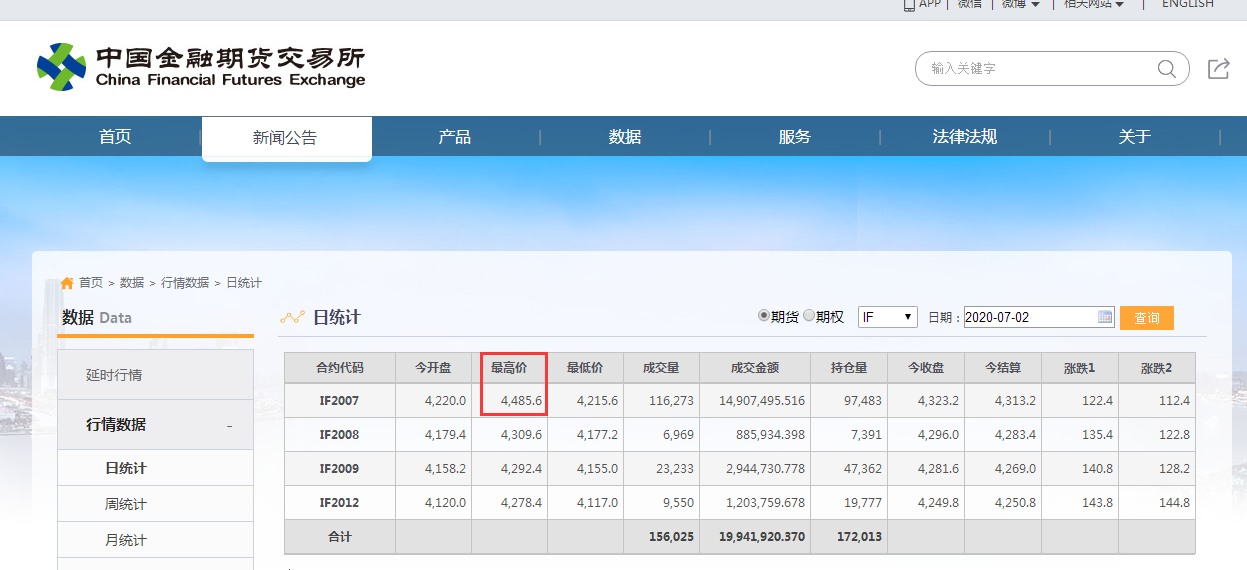
Task: Click the orange home icon in breadcrumb
Action: pyautogui.click(x=67, y=283)
